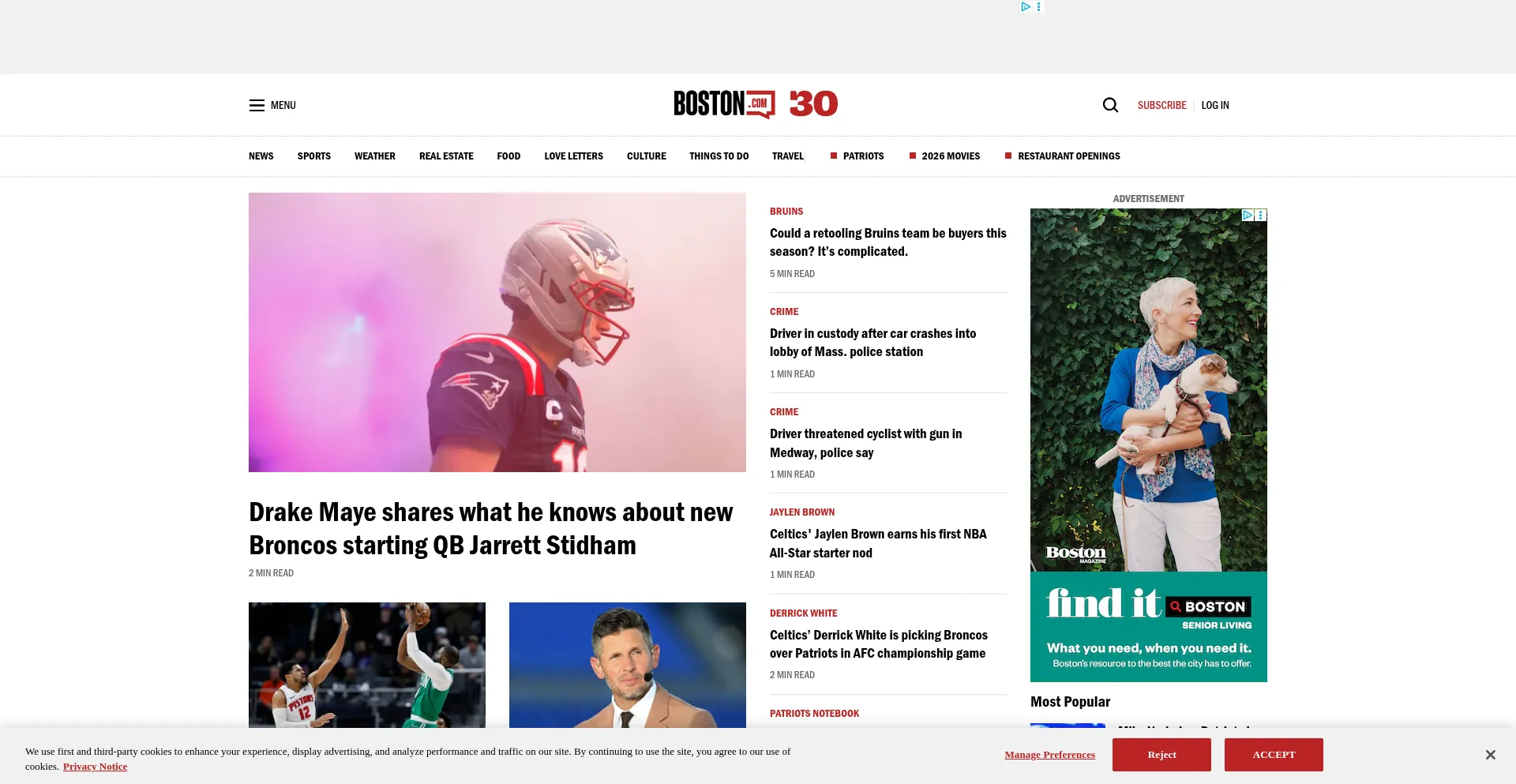Open LOVE LETTERS section
This screenshot has height=784, width=1516.
[573, 156]
